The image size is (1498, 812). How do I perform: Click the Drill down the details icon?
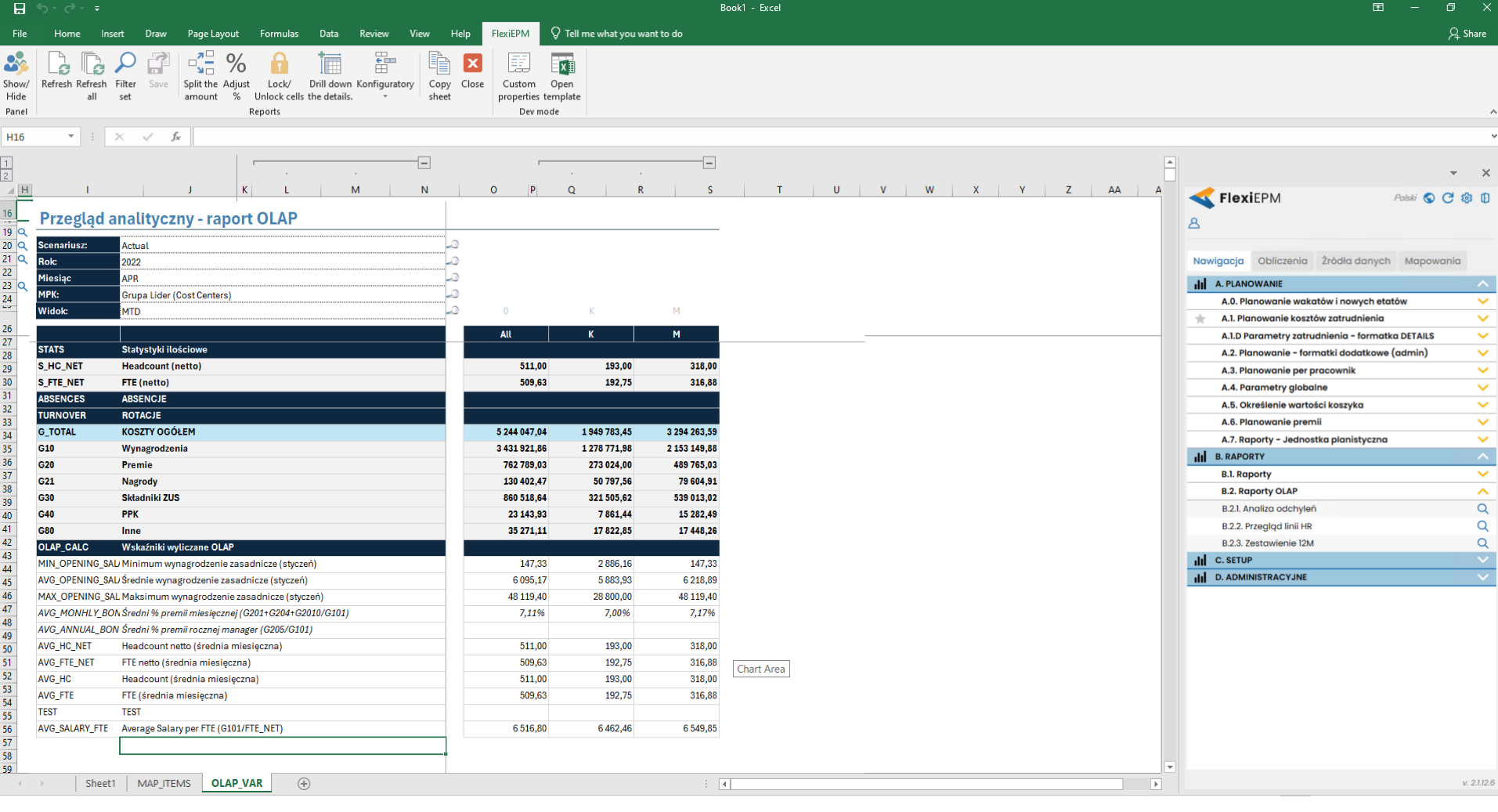click(x=330, y=75)
